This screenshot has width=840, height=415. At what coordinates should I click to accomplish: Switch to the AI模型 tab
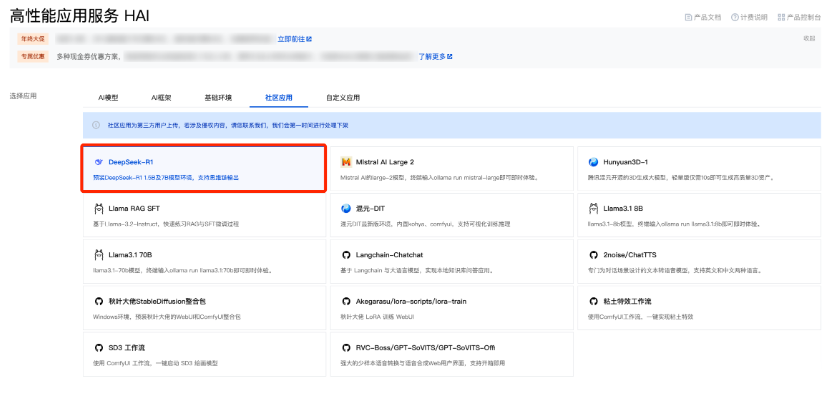tap(108, 98)
